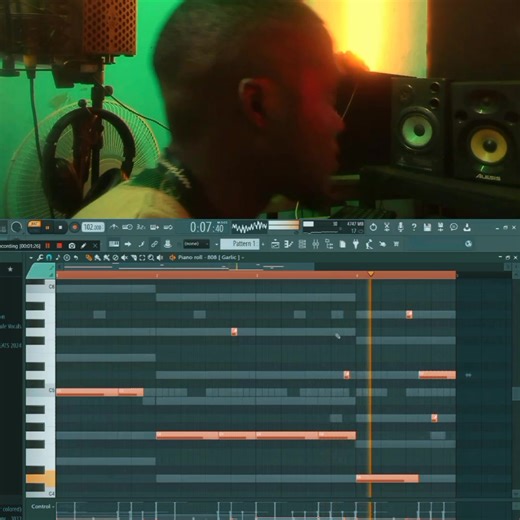Click the recording overlay pencil annotate icon

pos(84,246)
